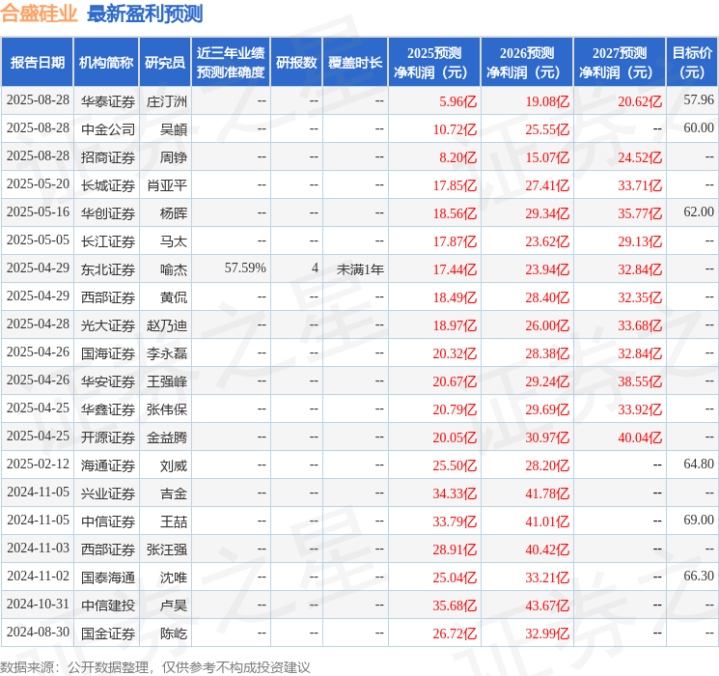Select the 未满1年 coverage cell
Viewport: 719px width, 676px height.
[x=360, y=269]
